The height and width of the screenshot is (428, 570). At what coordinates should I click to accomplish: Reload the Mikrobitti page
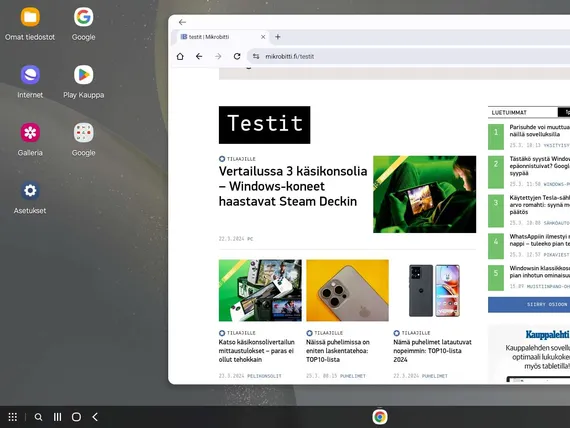point(237,56)
